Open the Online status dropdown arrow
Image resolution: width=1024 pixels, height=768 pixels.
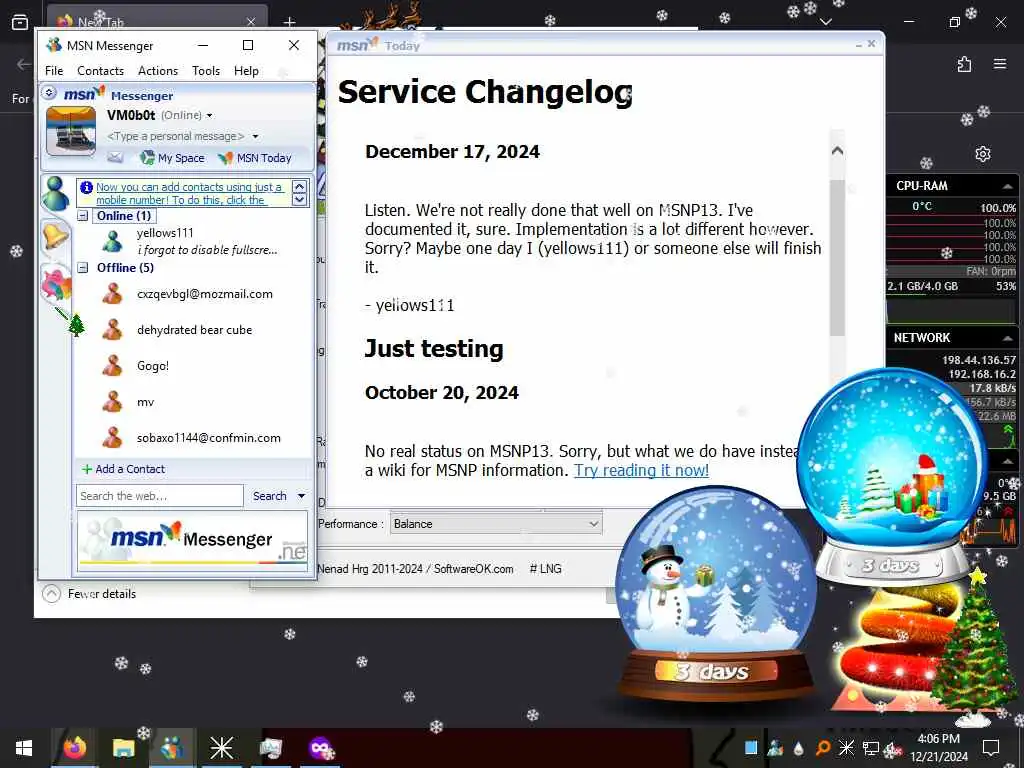(210, 116)
